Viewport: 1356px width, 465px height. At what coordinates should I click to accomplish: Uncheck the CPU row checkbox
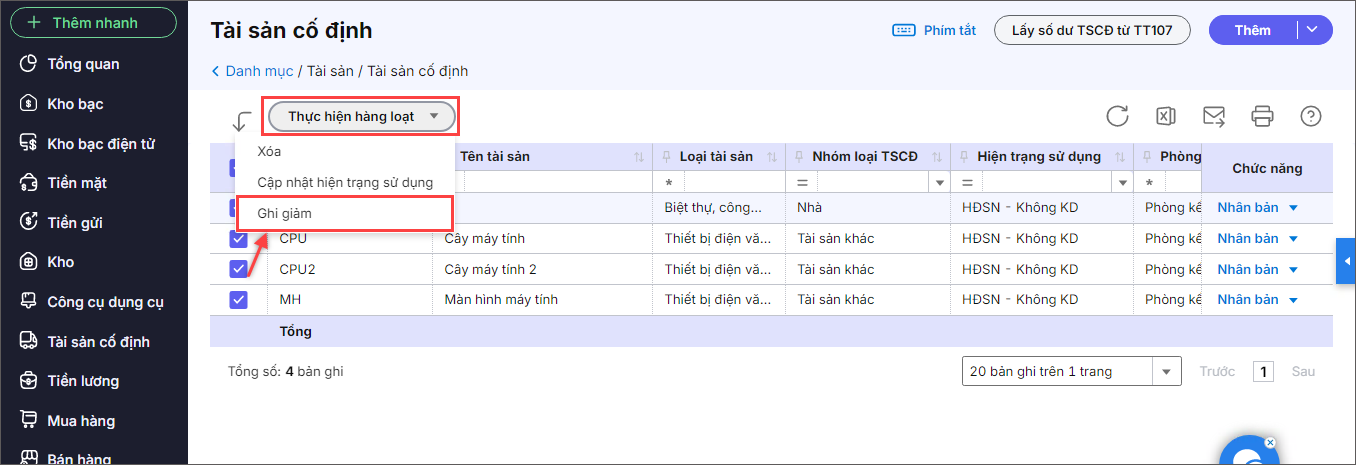pyautogui.click(x=239, y=239)
